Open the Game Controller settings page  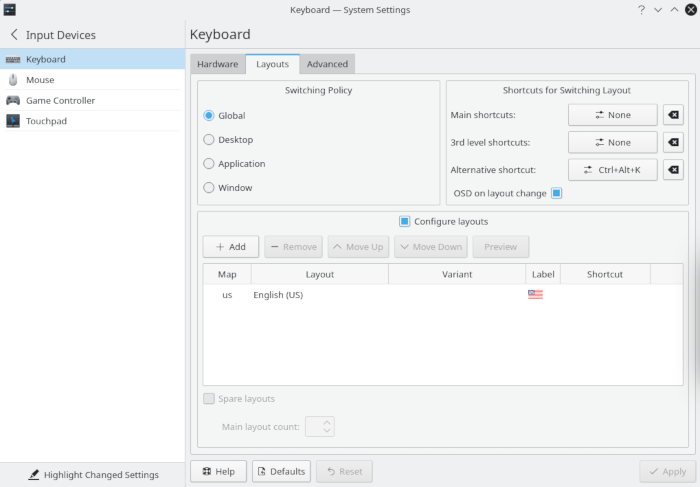click(92, 100)
